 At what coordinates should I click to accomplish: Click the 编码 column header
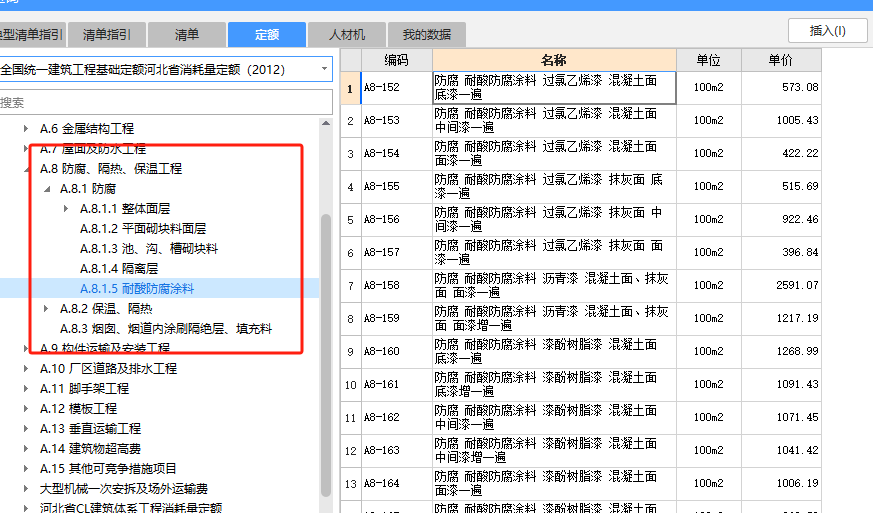(x=397, y=60)
